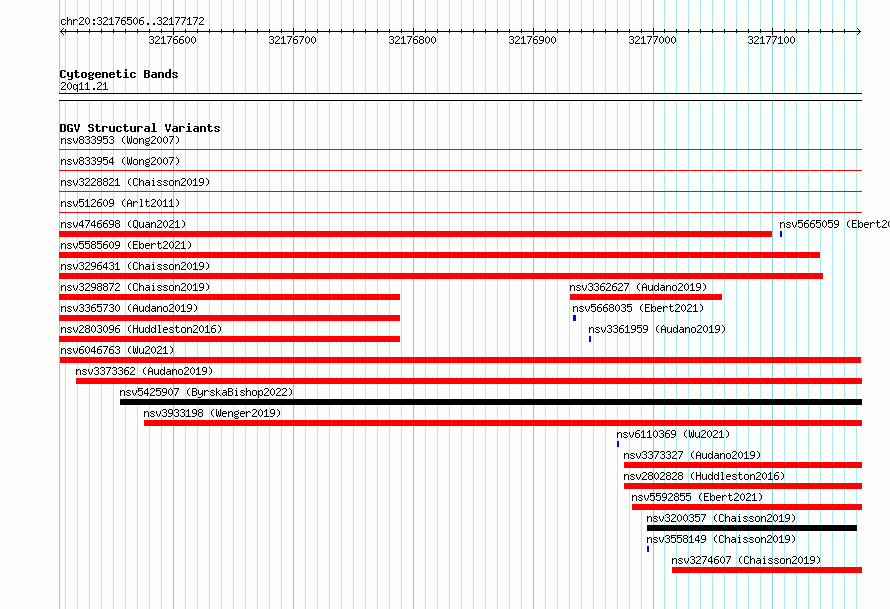Click ruler position 32177100
890x609 pixels.
772,40
